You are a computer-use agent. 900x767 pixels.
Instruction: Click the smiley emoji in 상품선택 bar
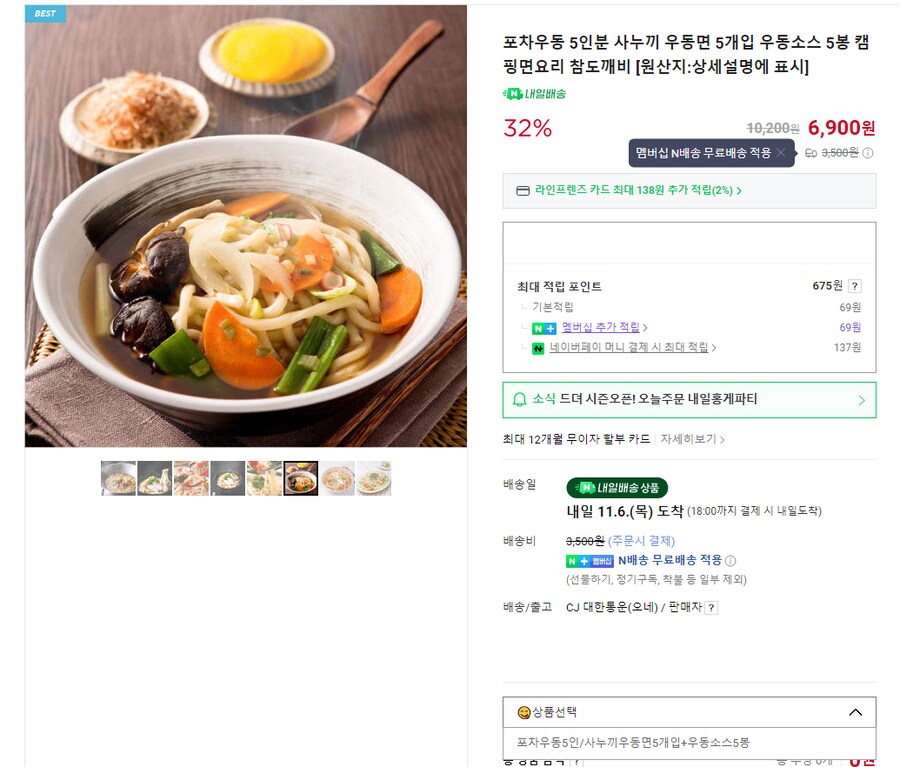(x=522, y=712)
